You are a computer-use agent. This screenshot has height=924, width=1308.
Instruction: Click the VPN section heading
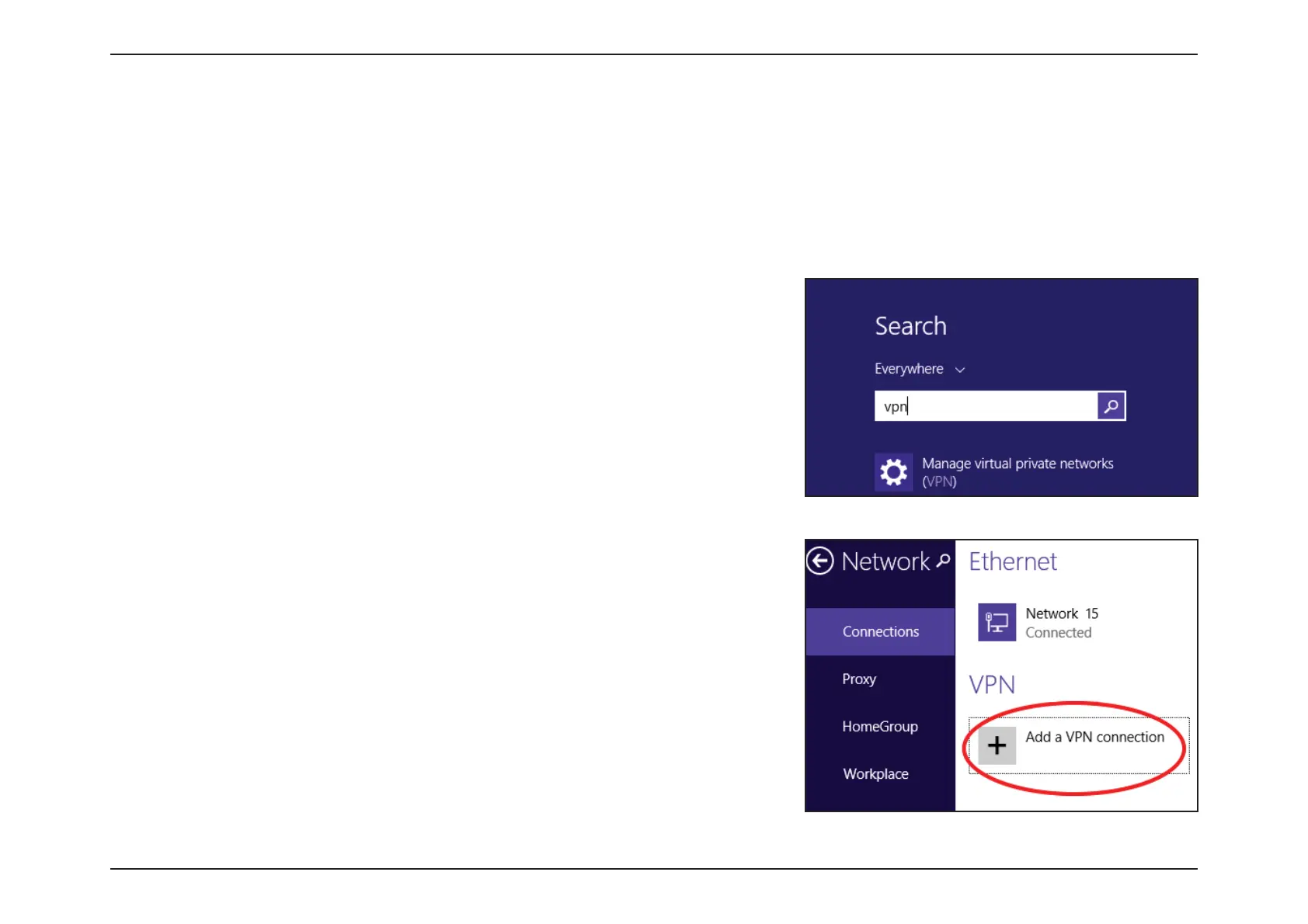coord(992,685)
